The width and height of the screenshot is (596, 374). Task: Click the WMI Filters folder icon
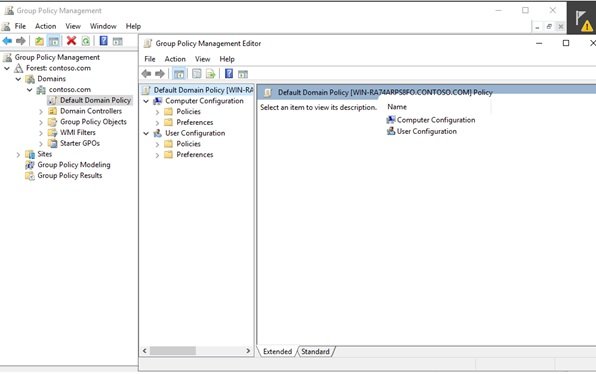pyautogui.click(x=52, y=133)
